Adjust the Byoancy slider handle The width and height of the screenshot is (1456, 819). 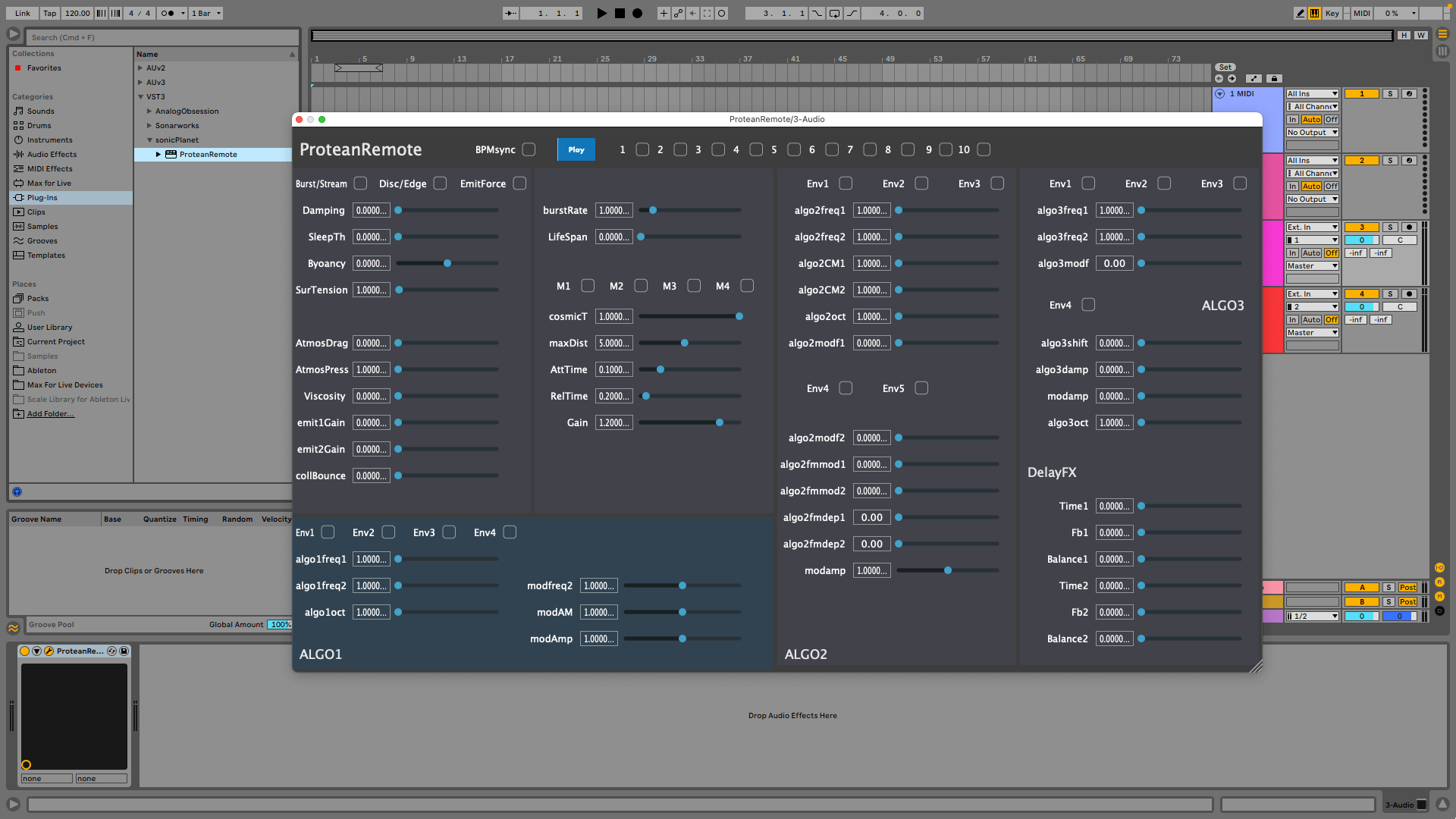(447, 263)
